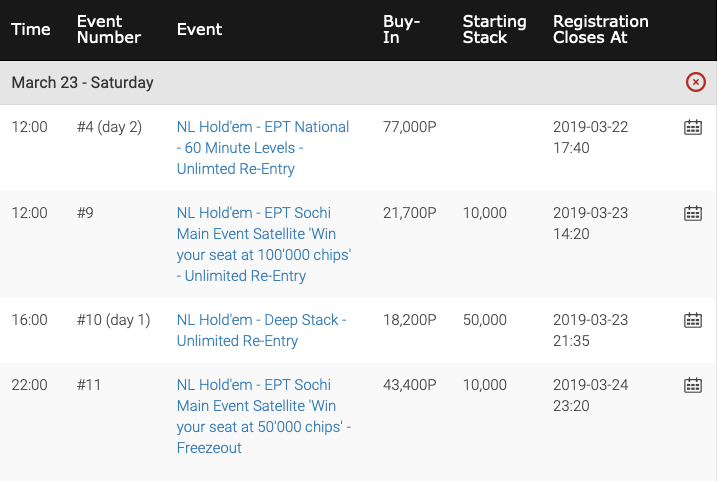
Task: Collapse March 23 section with red X icon
Action: [x=696, y=82]
